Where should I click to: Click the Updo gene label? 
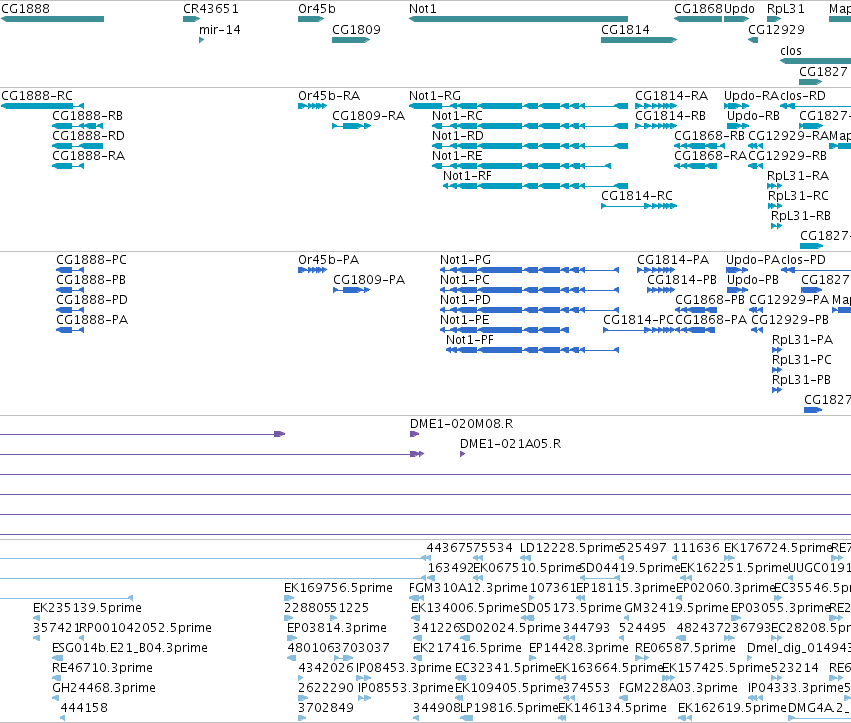[739, 9]
